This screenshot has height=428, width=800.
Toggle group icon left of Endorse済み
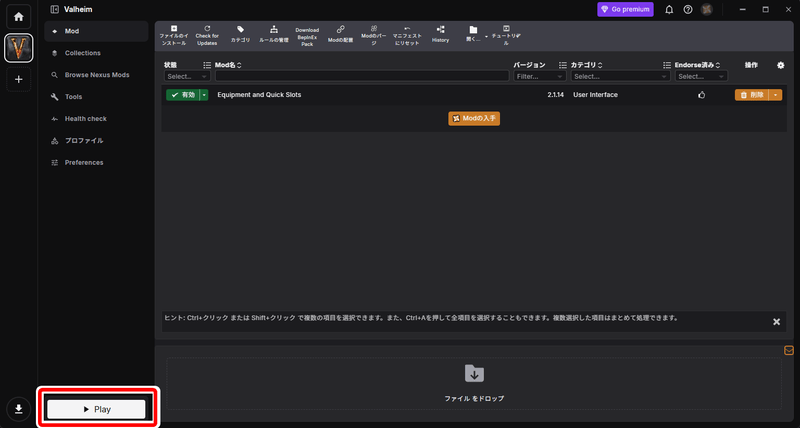667,65
